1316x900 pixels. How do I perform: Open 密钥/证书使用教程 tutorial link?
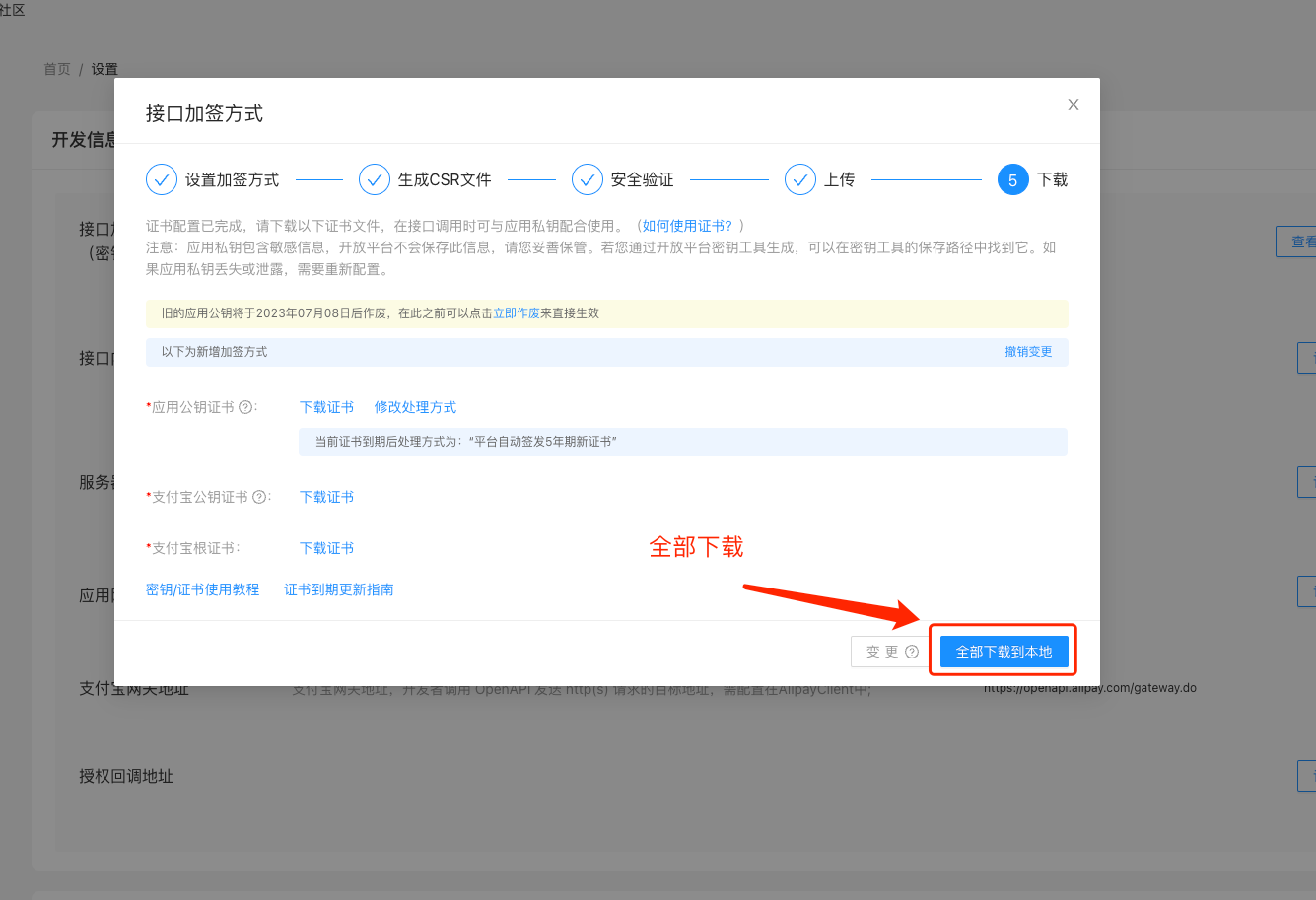coord(202,589)
